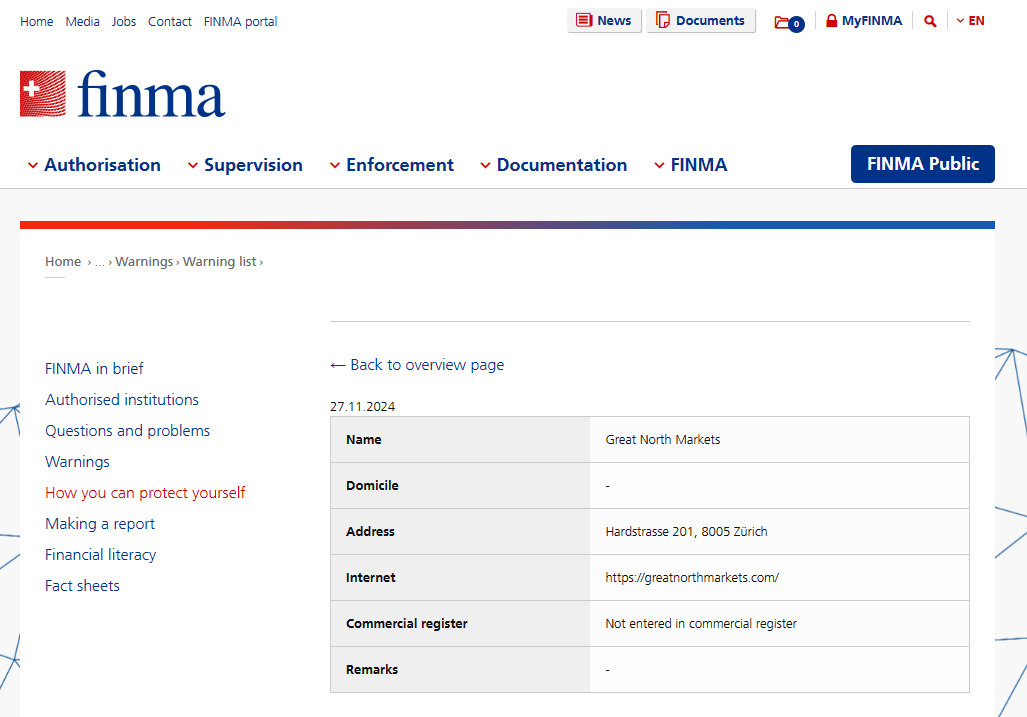Expand the breadcrumb ellipsis
Viewport: 1027px width, 717px height.
pos(100,262)
